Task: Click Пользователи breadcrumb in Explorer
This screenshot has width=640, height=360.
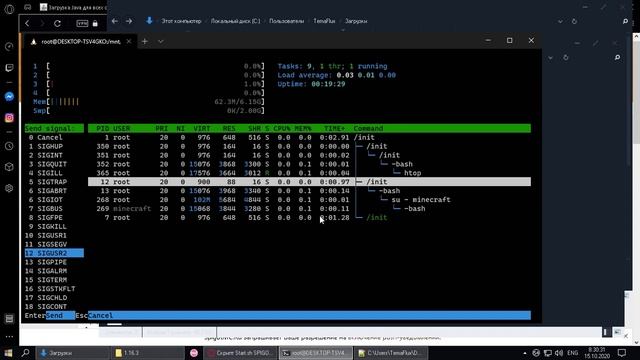Action: (287, 21)
